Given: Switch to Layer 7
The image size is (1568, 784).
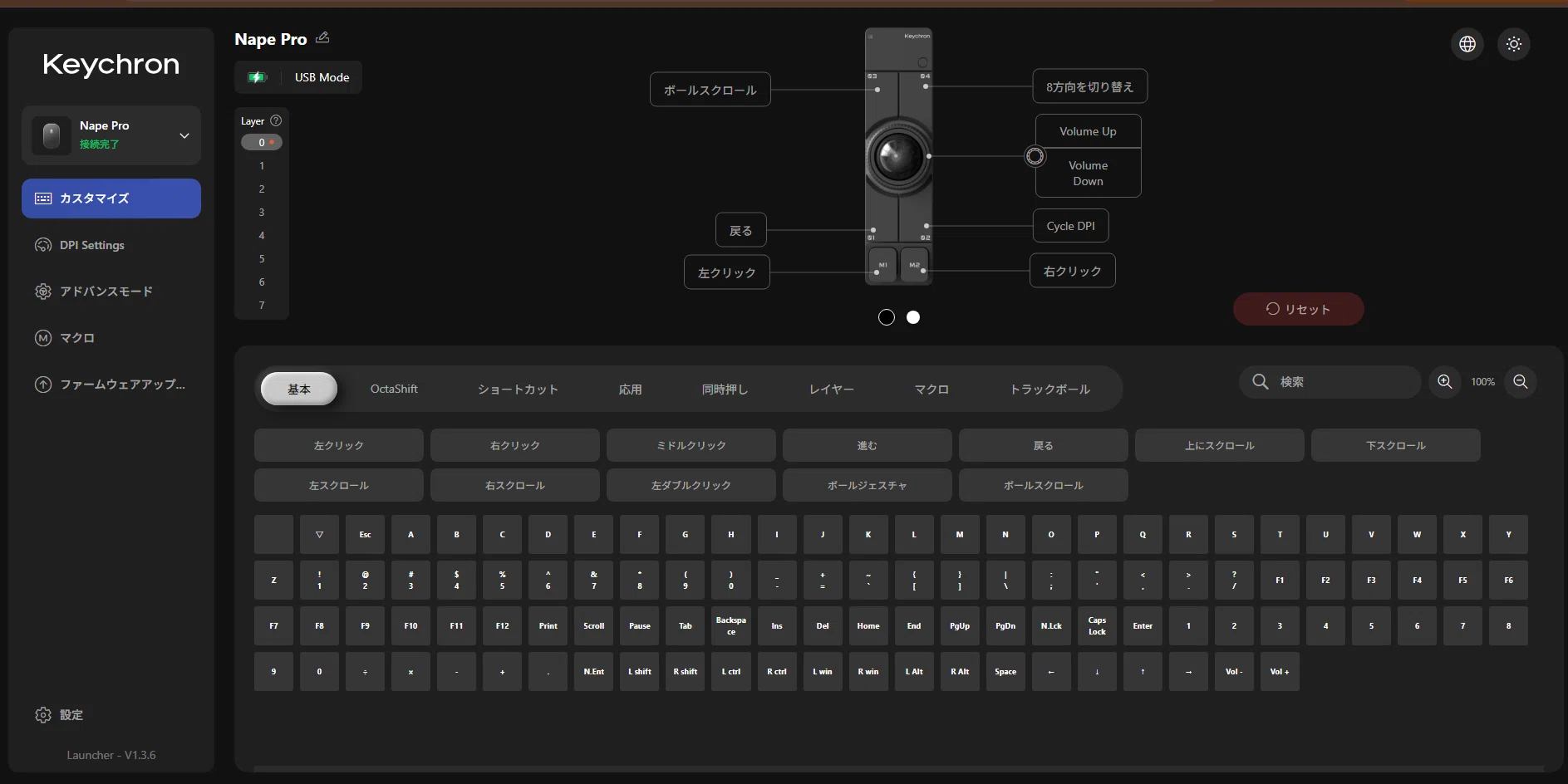Looking at the screenshot, I should (x=262, y=306).
